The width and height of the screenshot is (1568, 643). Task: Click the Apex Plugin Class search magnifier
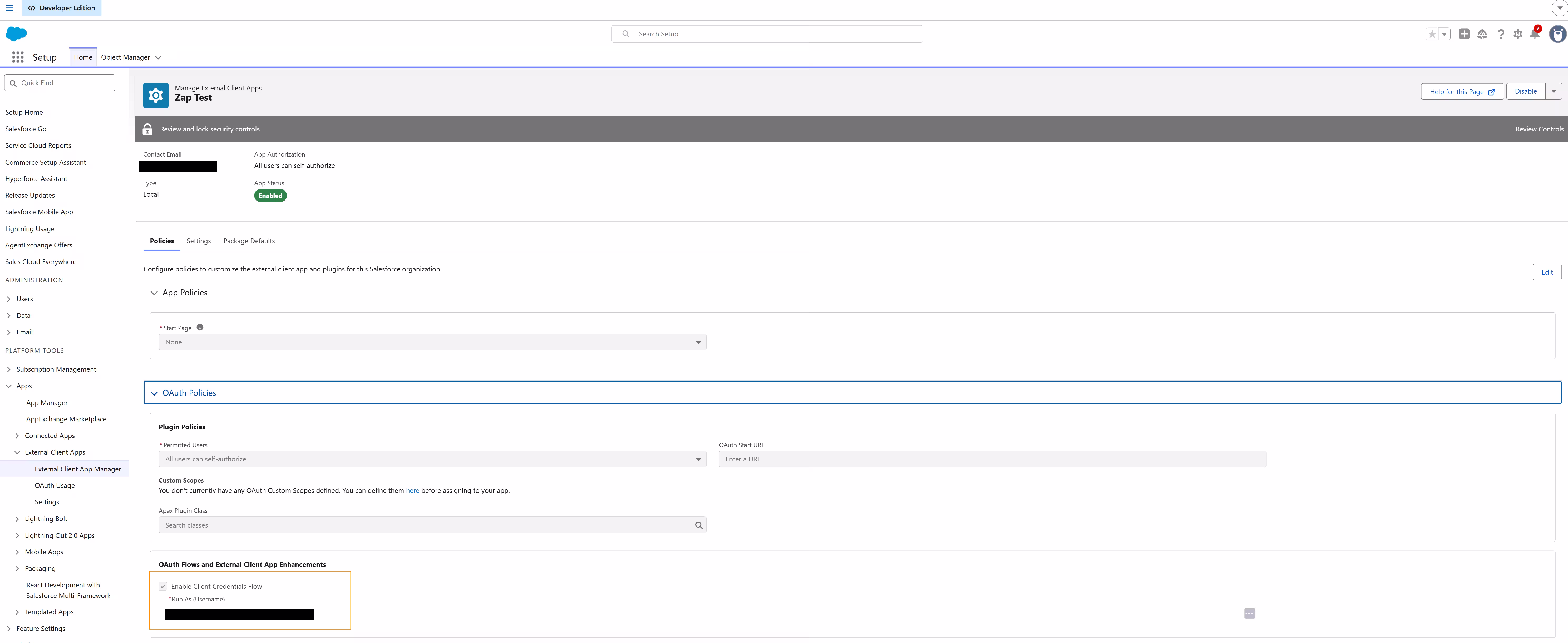[x=699, y=525]
